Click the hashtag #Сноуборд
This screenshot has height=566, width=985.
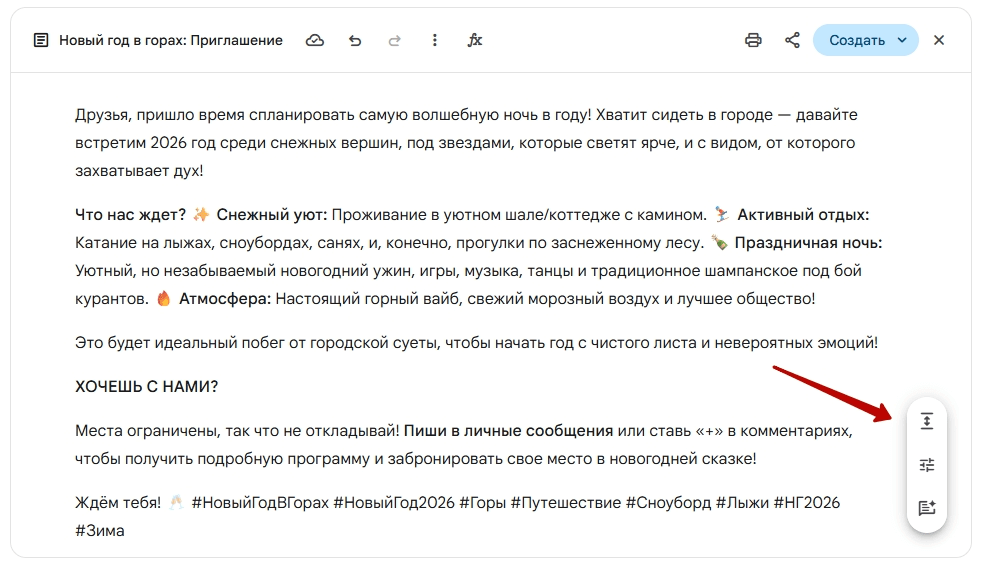pos(668,503)
